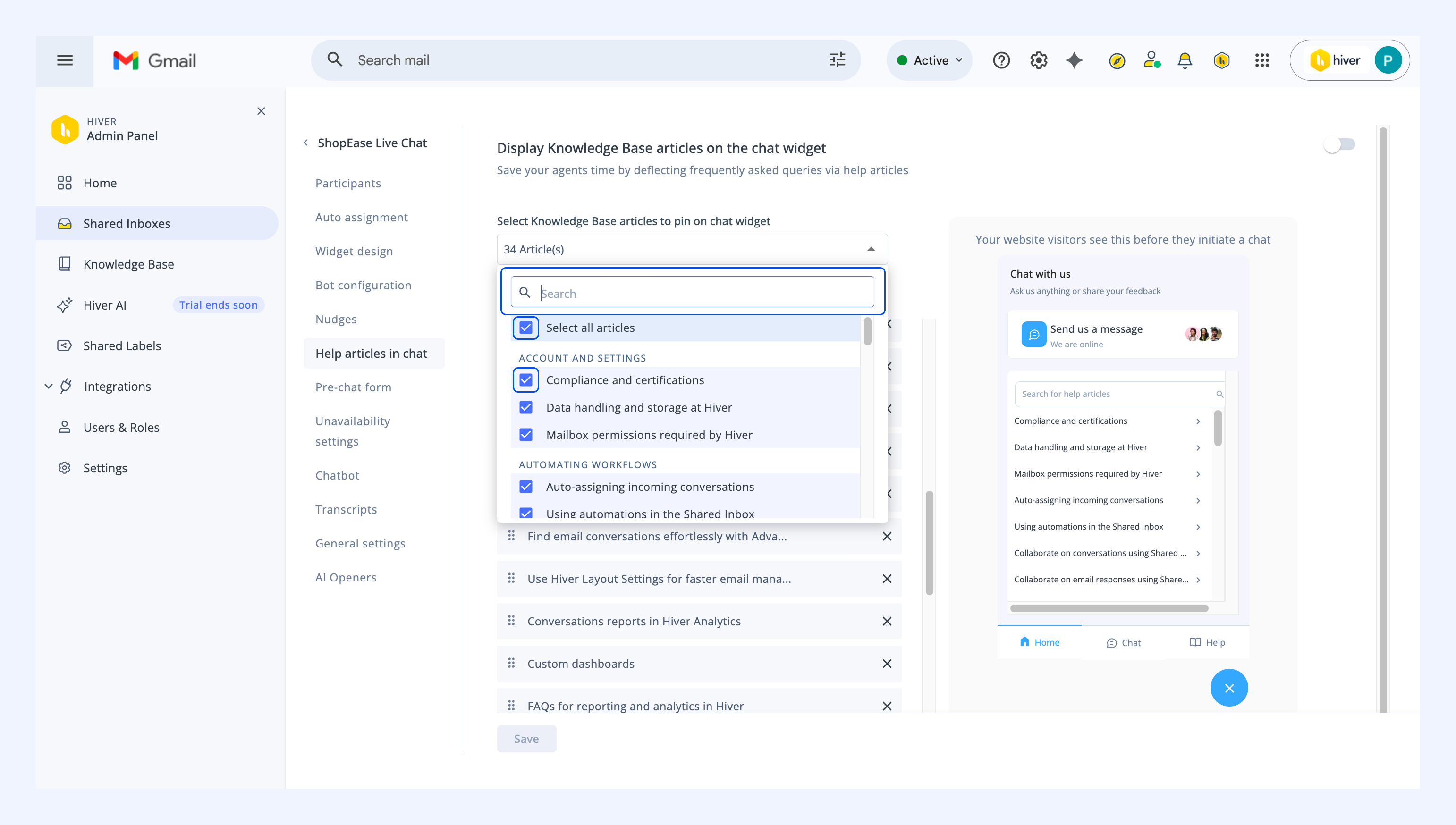
Task: Go back from ShopEase Live Chat
Action: pyautogui.click(x=305, y=143)
